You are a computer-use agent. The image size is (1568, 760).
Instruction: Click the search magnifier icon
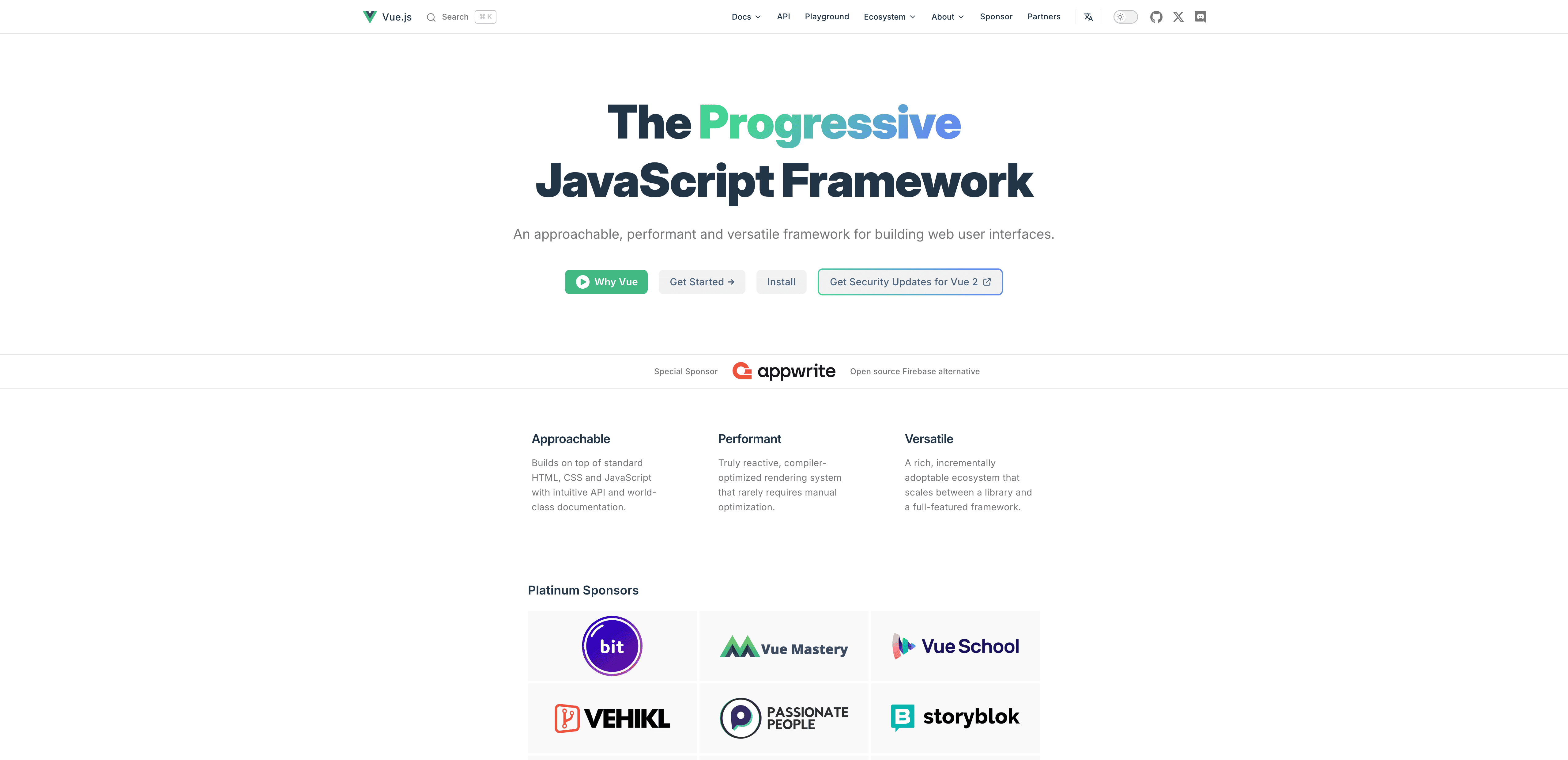pyautogui.click(x=431, y=17)
